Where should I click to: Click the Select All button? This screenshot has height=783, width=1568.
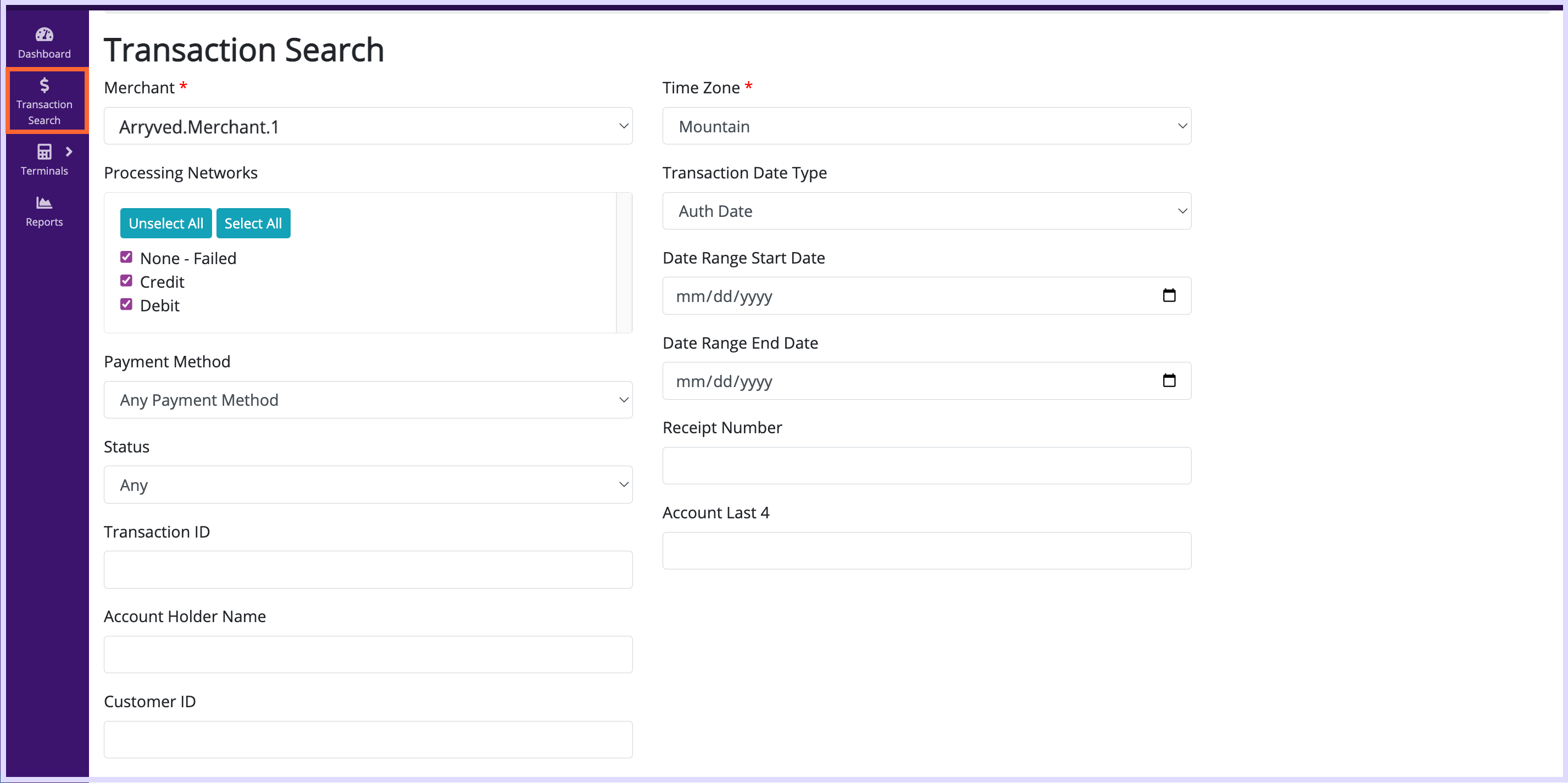(253, 223)
